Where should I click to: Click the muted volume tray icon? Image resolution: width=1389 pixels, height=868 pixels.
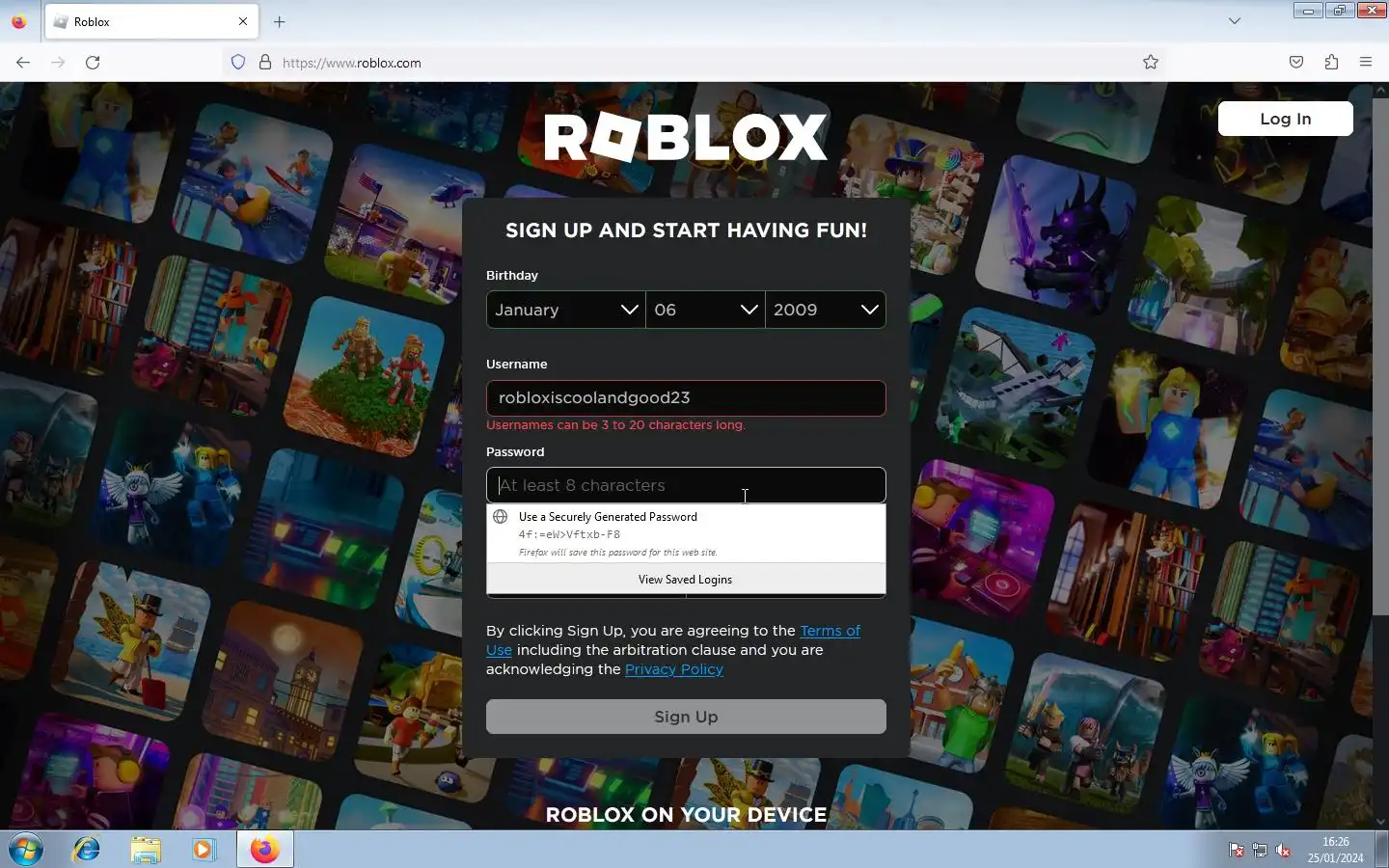click(x=1283, y=850)
